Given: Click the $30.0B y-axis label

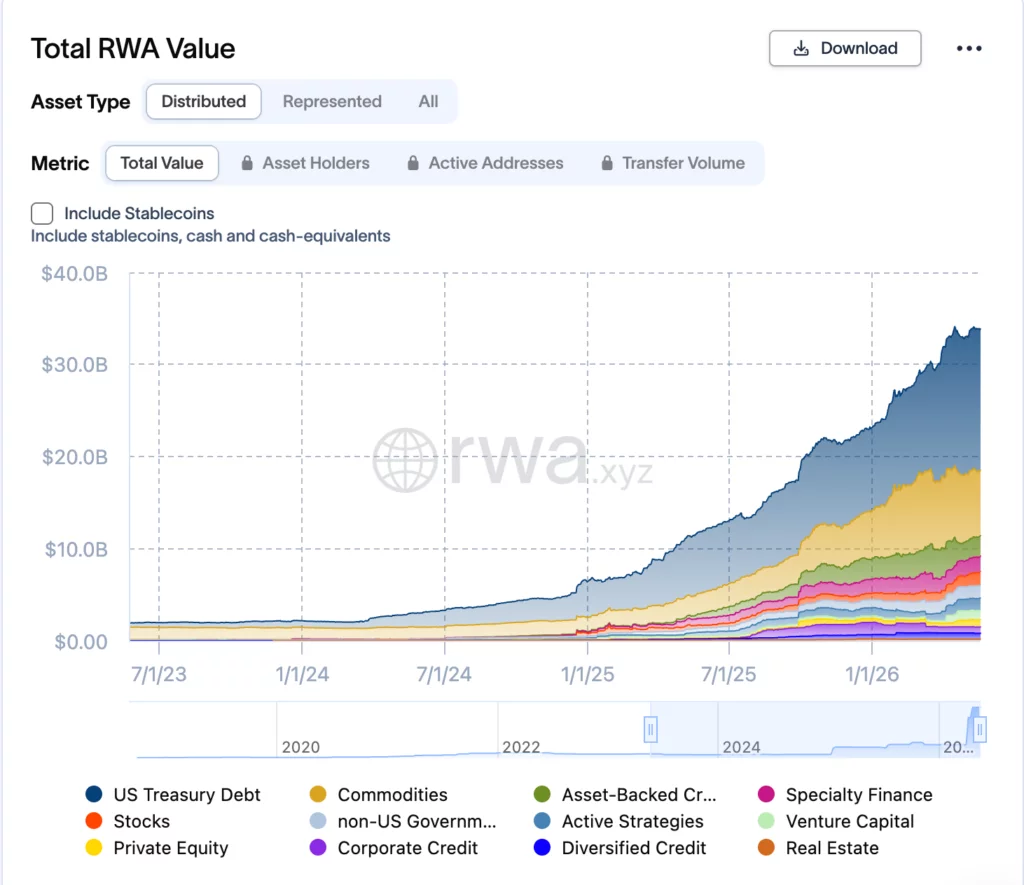Looking at the screenshot, I should click(x=74, y=364).
